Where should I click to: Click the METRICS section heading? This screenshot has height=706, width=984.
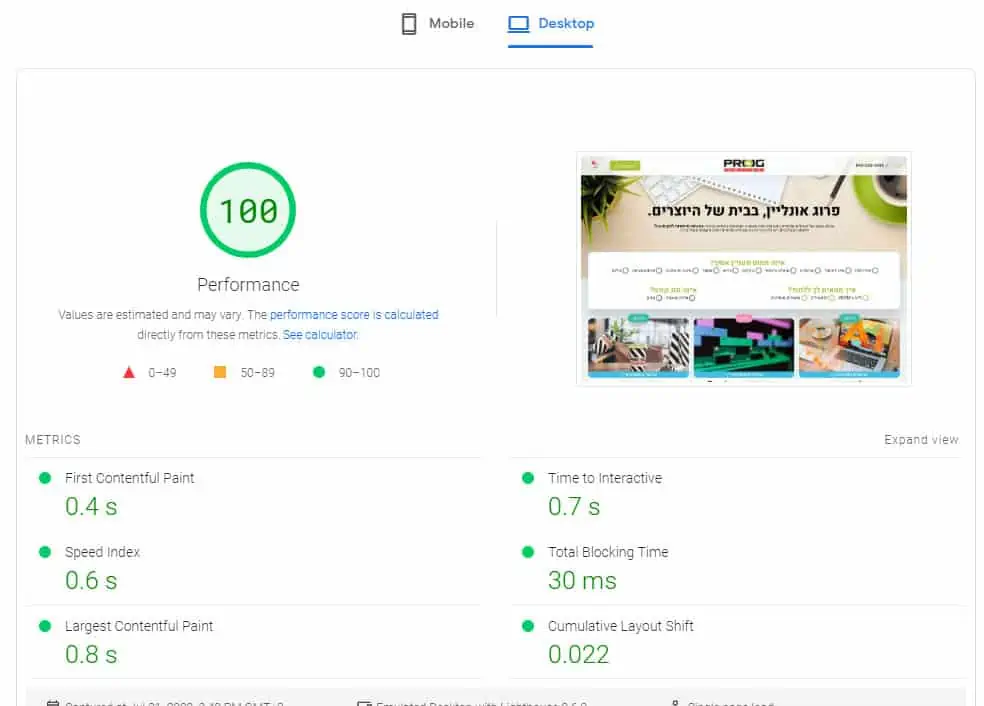coord(53,440)
